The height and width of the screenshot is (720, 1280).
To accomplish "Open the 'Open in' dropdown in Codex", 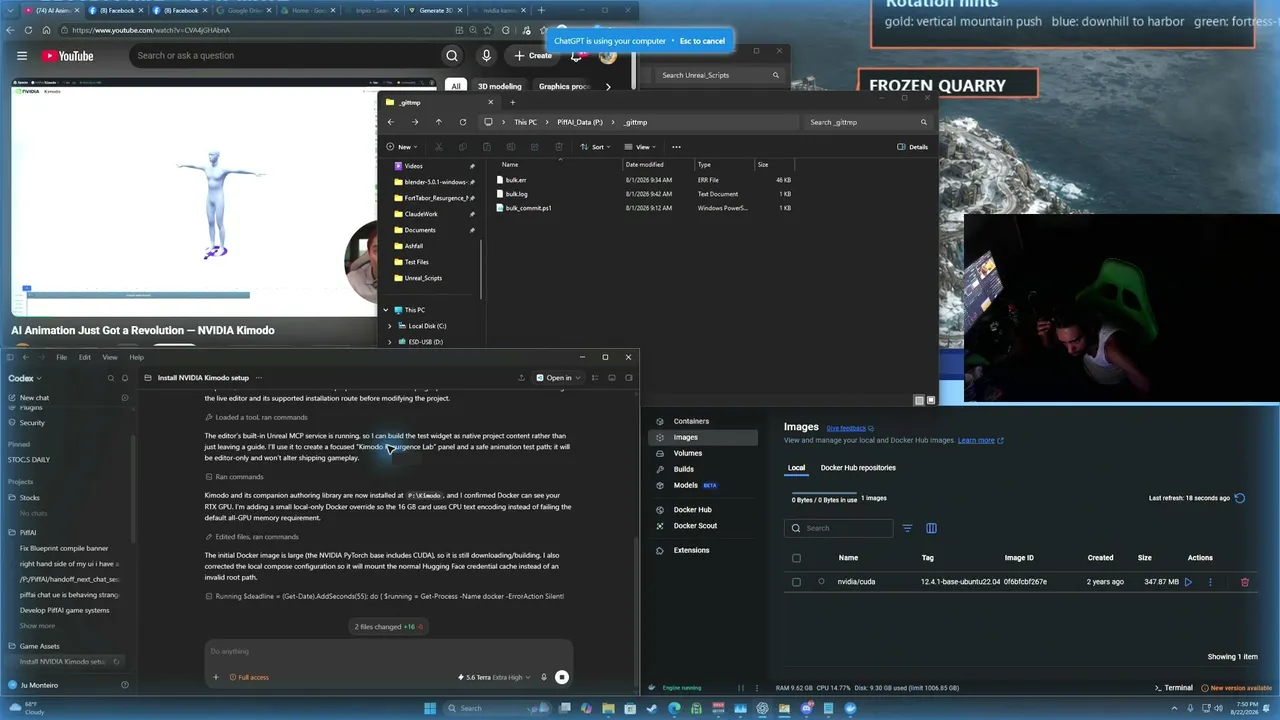I will (557, 378).
